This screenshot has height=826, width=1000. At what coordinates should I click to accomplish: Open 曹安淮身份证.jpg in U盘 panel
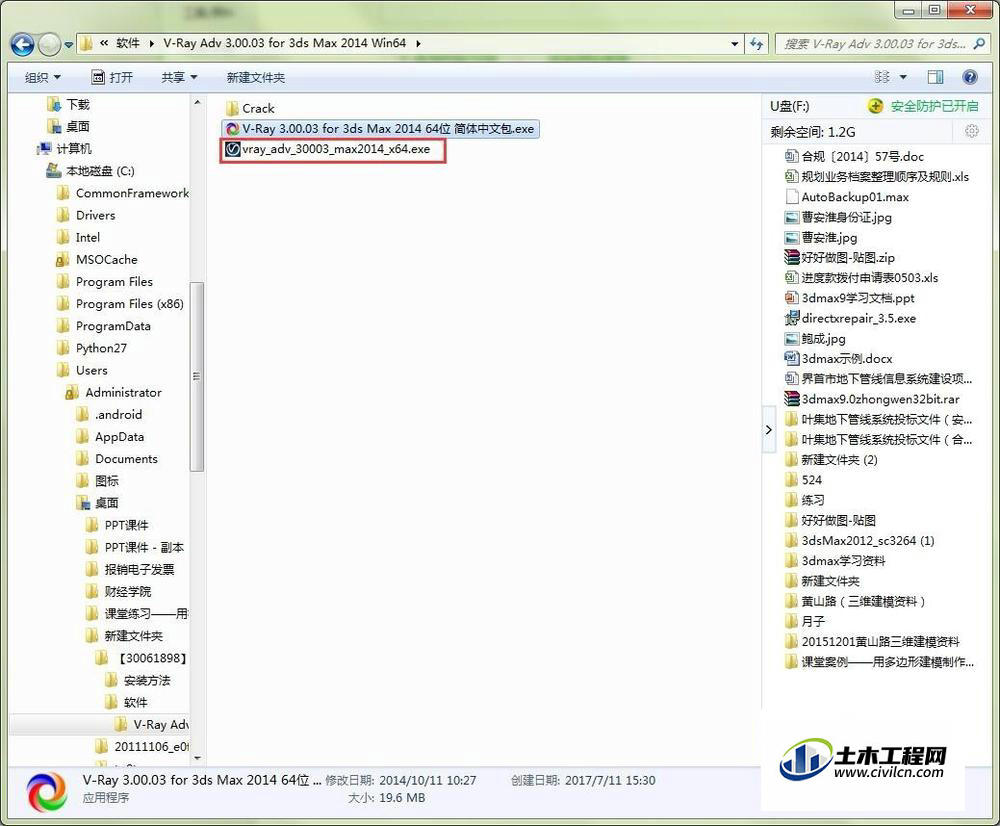[x=838, y=218]
